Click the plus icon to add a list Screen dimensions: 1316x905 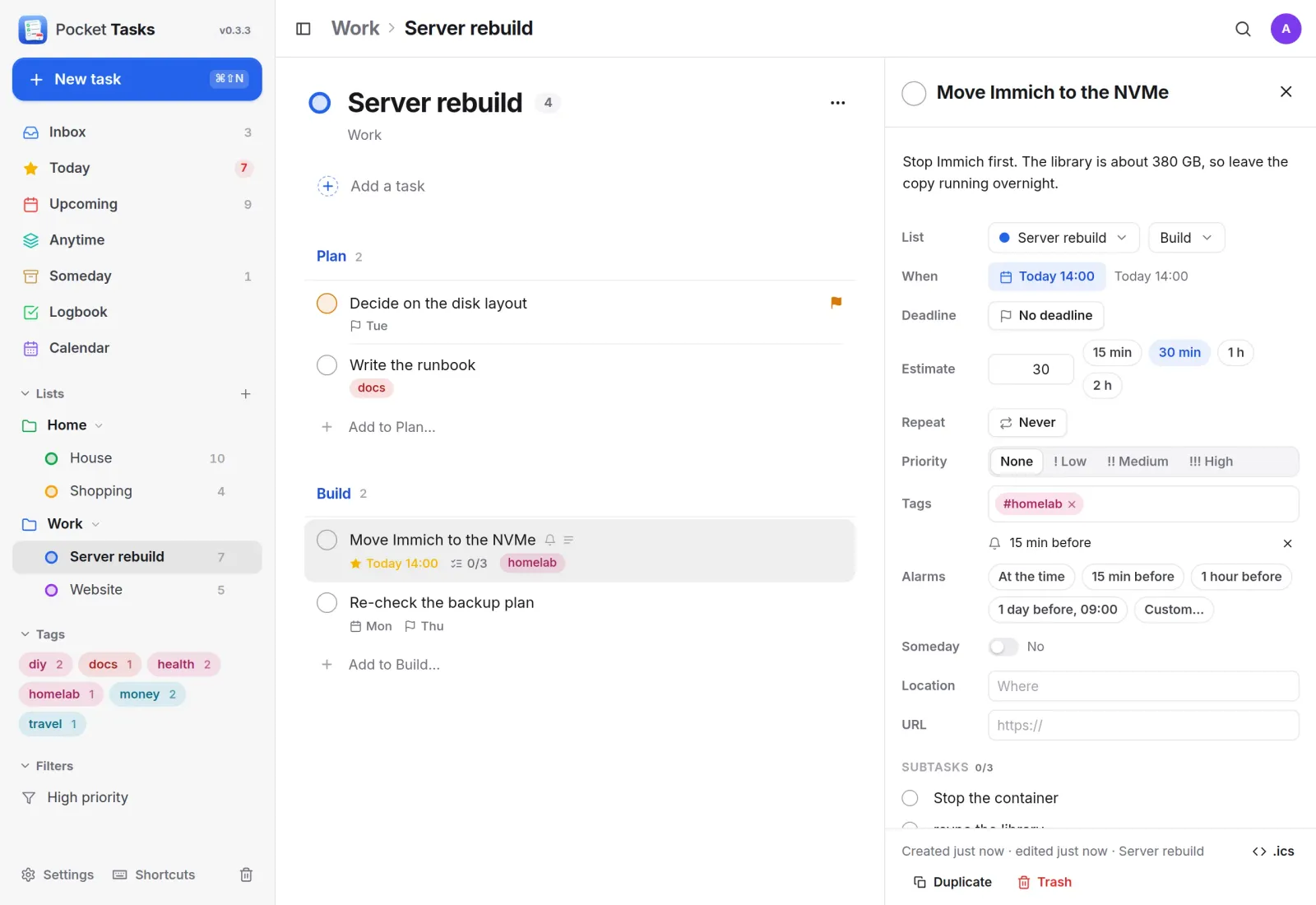[245, 394]
